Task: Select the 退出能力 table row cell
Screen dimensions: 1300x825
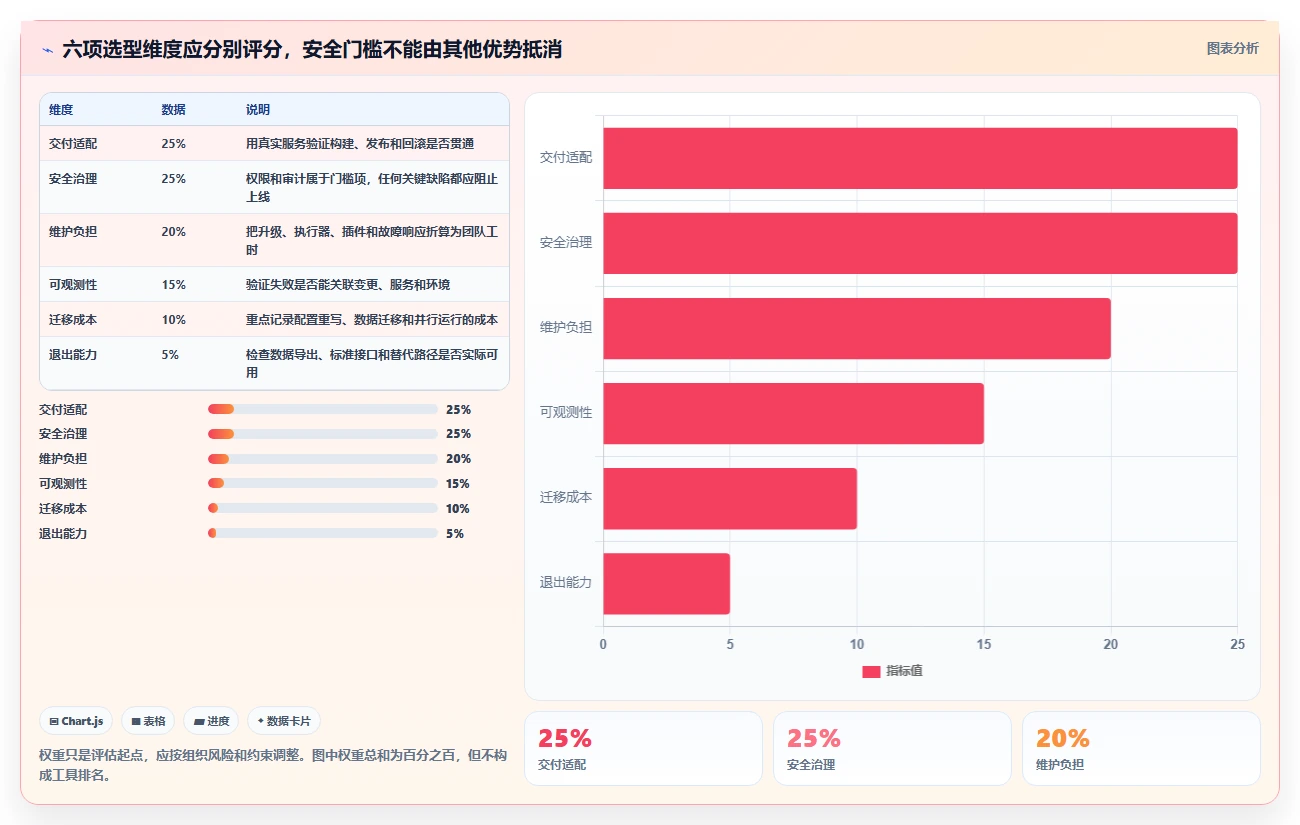Action: 73,355
